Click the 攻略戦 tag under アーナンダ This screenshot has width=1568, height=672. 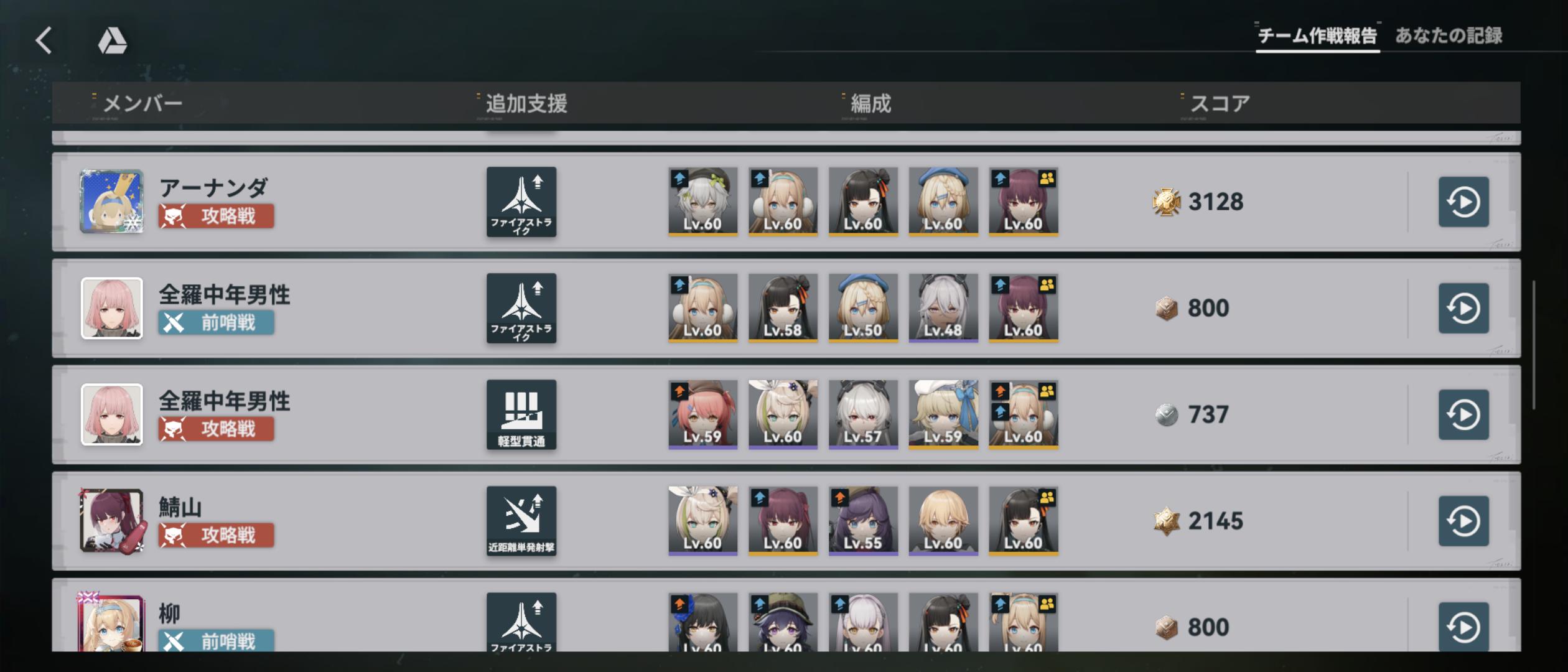[x=216, y=216]
